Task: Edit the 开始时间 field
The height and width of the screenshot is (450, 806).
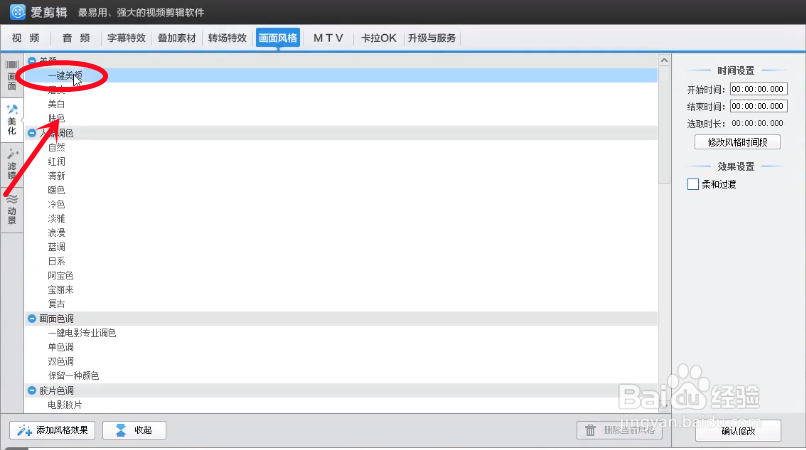Action: point(759,89)
